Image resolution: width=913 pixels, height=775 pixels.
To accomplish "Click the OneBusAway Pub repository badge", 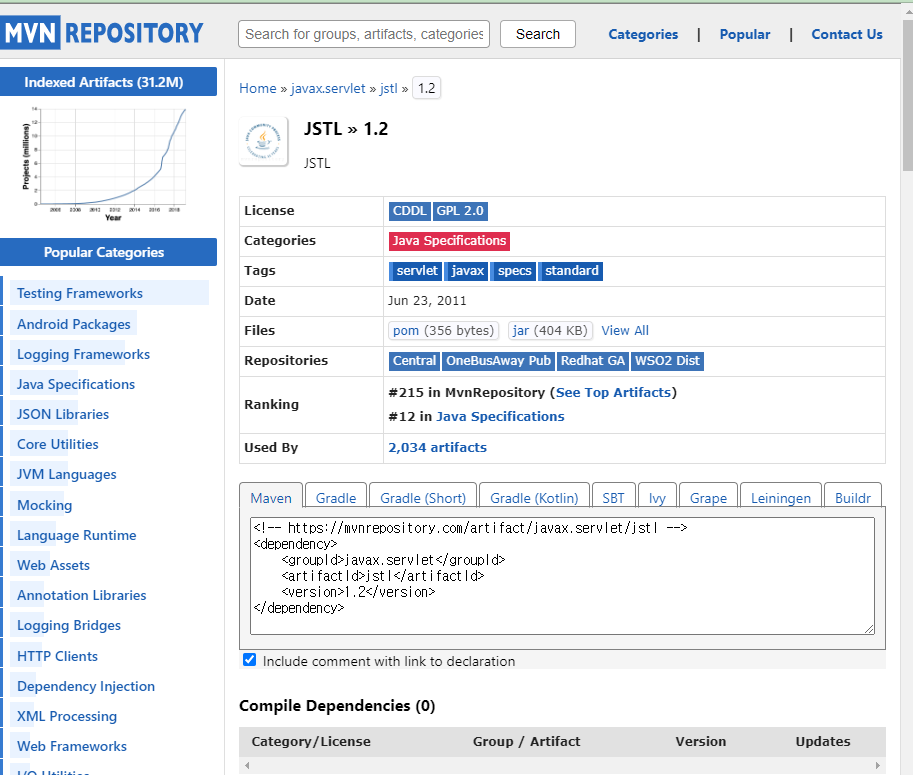I will pos(498,361).
